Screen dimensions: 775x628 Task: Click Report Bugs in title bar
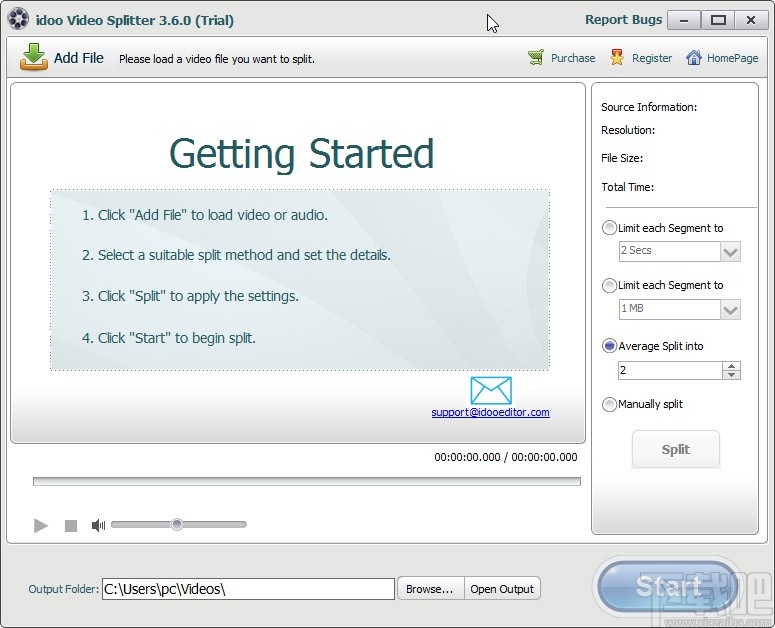point(623,20)
